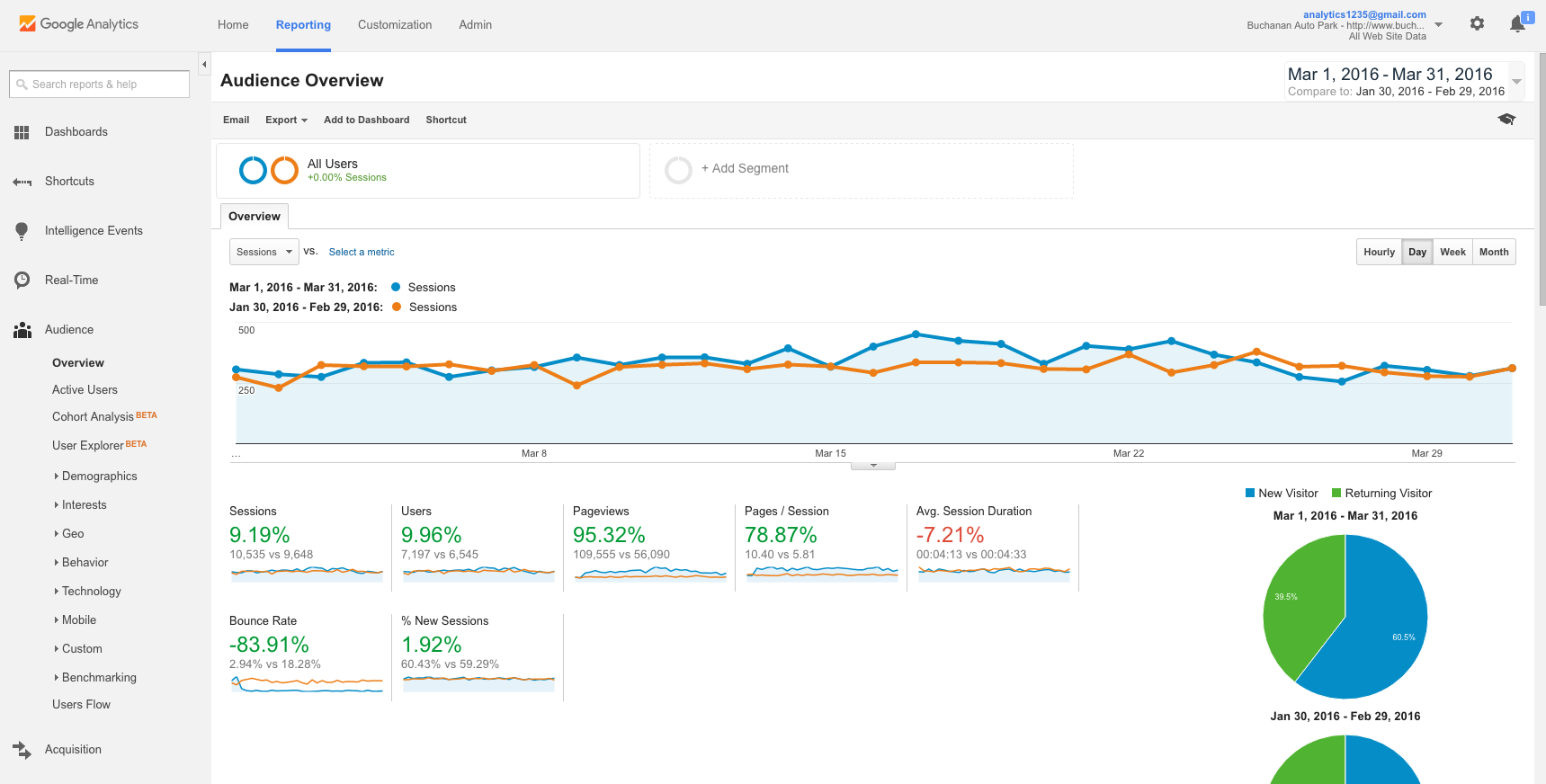
Task: Click the blue Sessions legend dot
Action: (x=396, y=288)
